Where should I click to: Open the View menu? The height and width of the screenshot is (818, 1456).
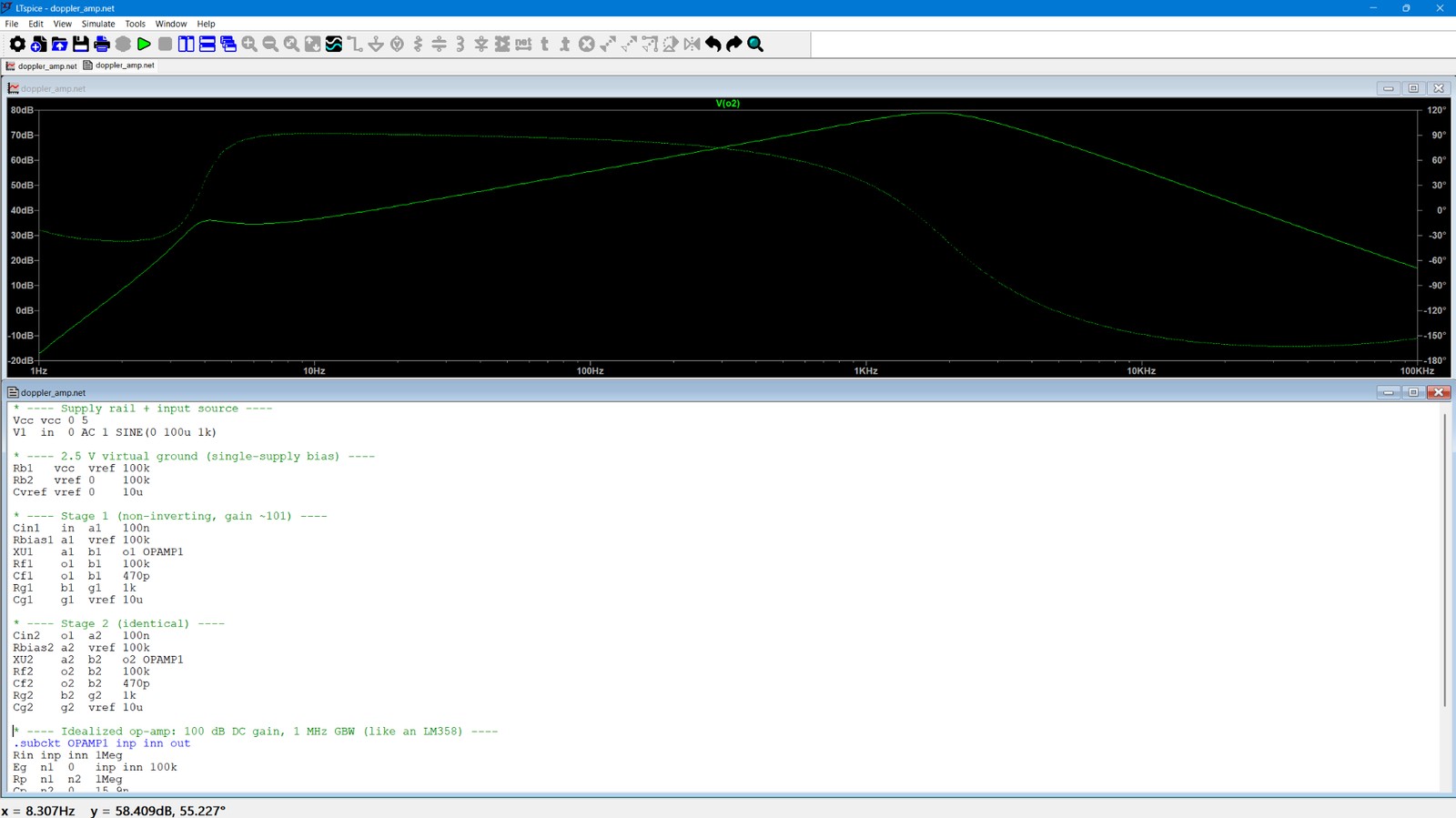(62, 24)
